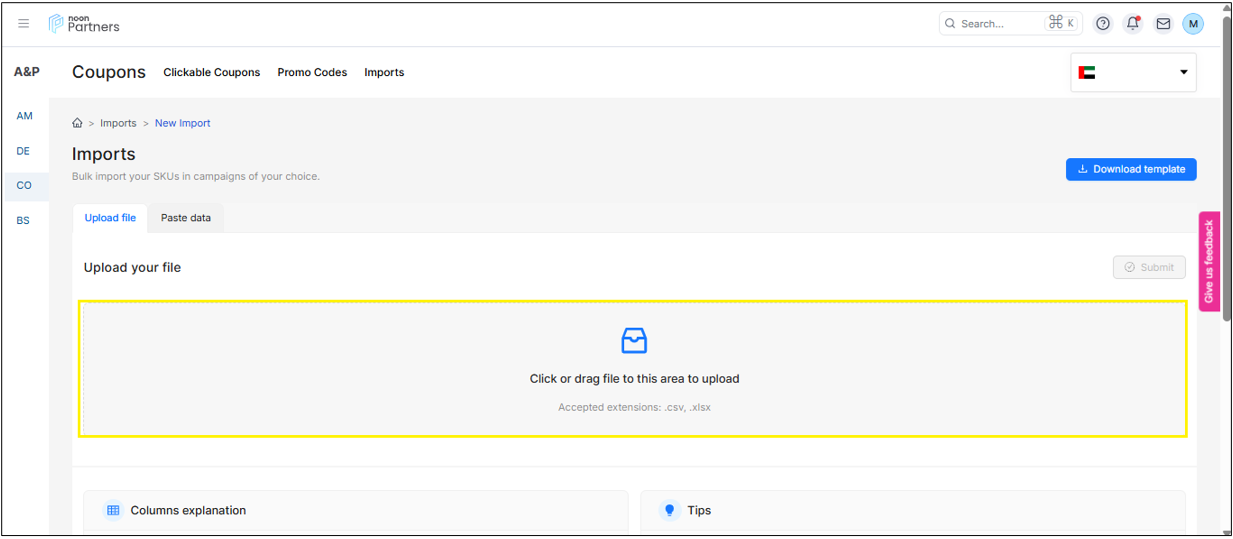Viewport: 1233px width, 539px height.
Task: Click the user avatar M icon
Action: 1193,23
